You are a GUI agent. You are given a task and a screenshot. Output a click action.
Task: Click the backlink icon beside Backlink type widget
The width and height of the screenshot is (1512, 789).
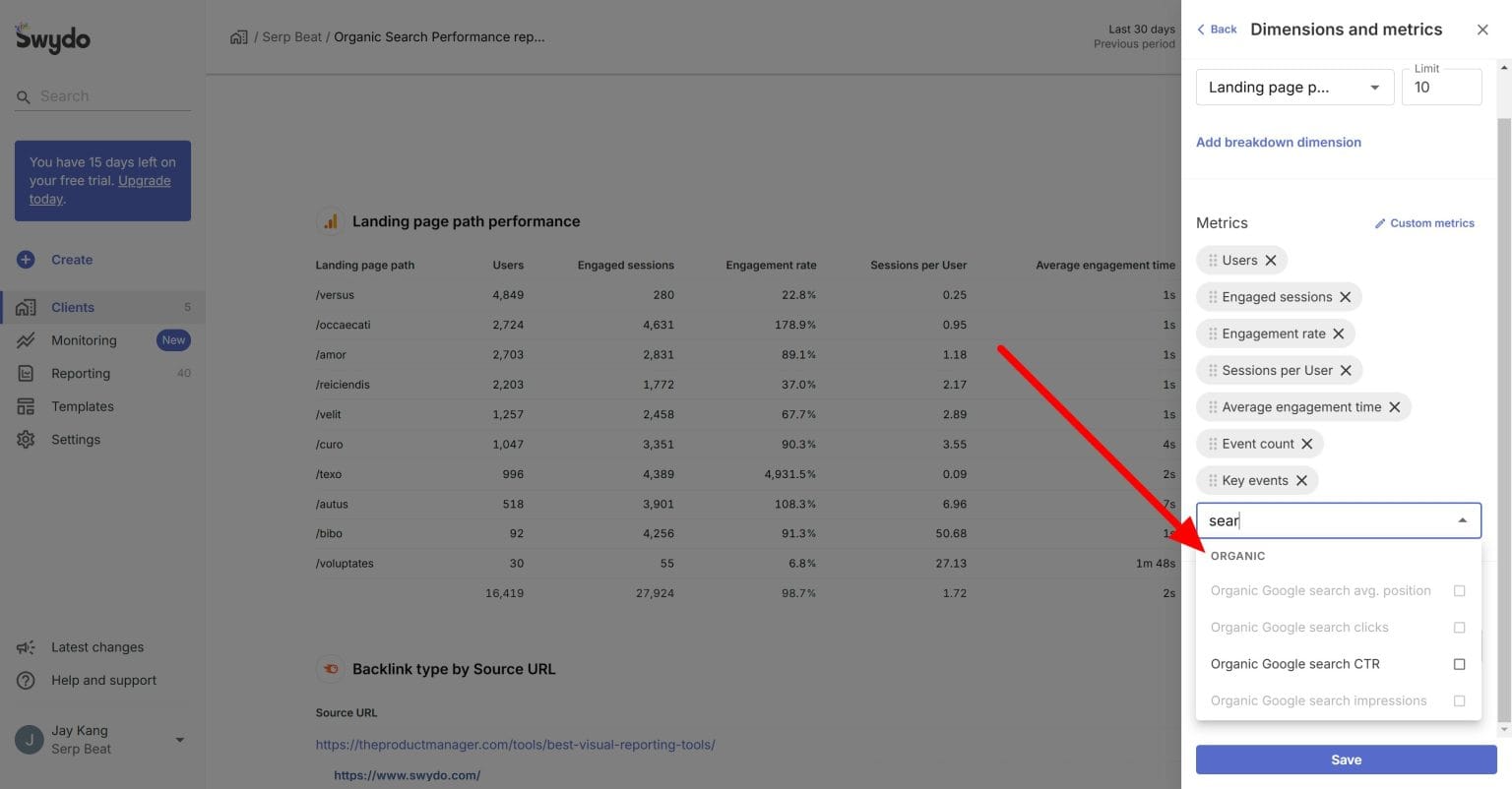point(330,668)
